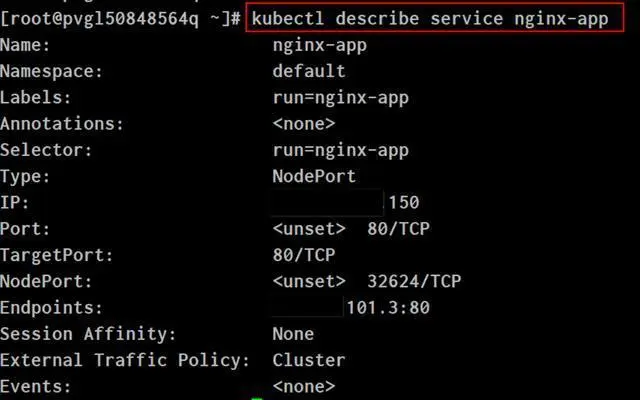This screenshot has width=640, height=400.
Task: Click the <none> value beside Events
Action: pyautogui.click(x=304, y=387)
